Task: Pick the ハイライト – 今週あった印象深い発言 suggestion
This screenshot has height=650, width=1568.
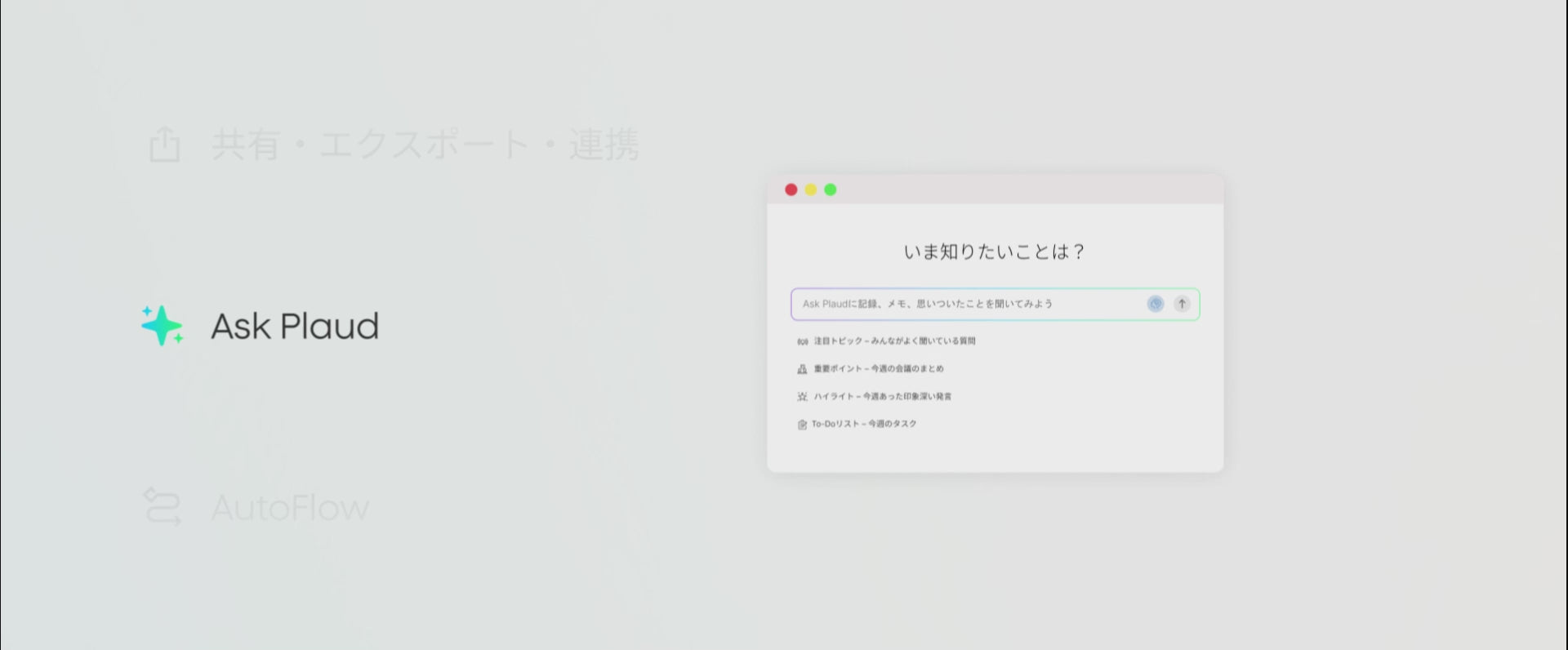Action: pyautogui.click(x=882, y=397)
